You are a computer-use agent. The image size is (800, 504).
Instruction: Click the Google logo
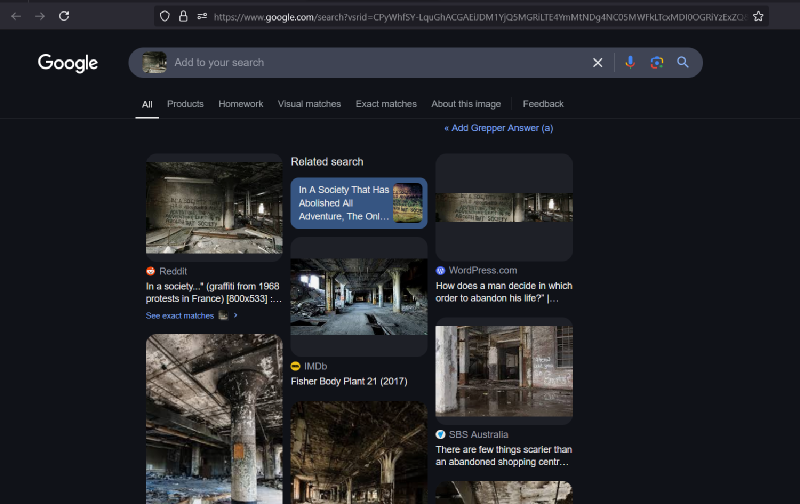pos(68,63)
